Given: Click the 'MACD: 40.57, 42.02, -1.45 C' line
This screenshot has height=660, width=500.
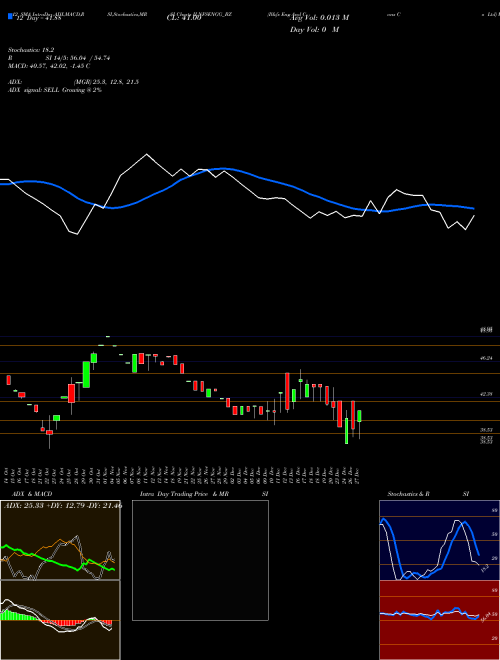Looking at the screenshot, I should 49,66.
